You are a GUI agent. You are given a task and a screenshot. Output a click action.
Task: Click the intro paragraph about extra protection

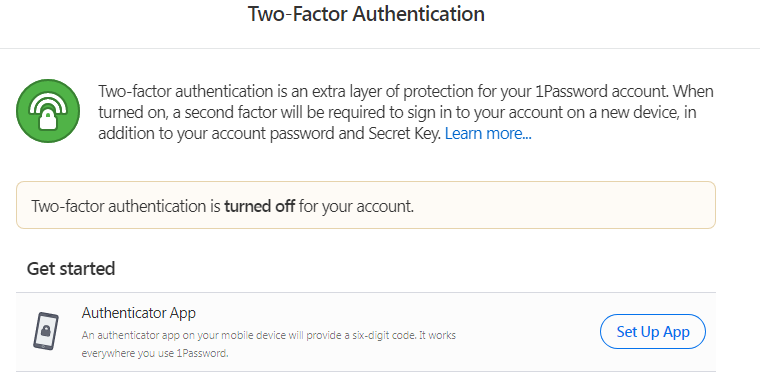pyautogui.click(x=406, y=112)
